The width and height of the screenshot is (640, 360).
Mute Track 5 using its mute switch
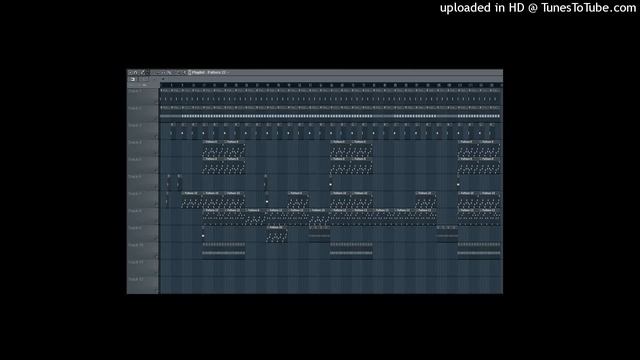[156, 171]
